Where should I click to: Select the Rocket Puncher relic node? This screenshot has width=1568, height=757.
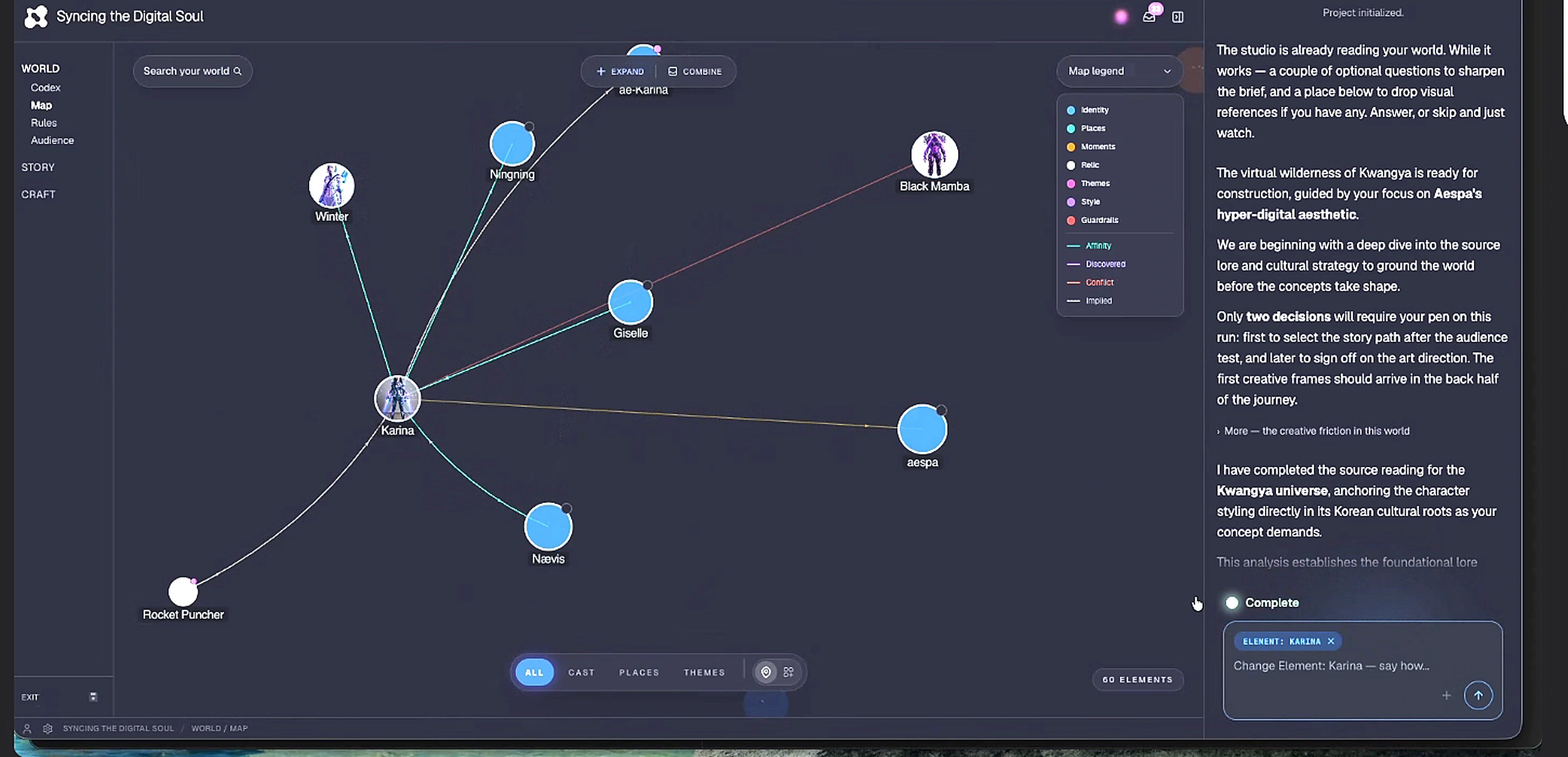pos(183,592)
